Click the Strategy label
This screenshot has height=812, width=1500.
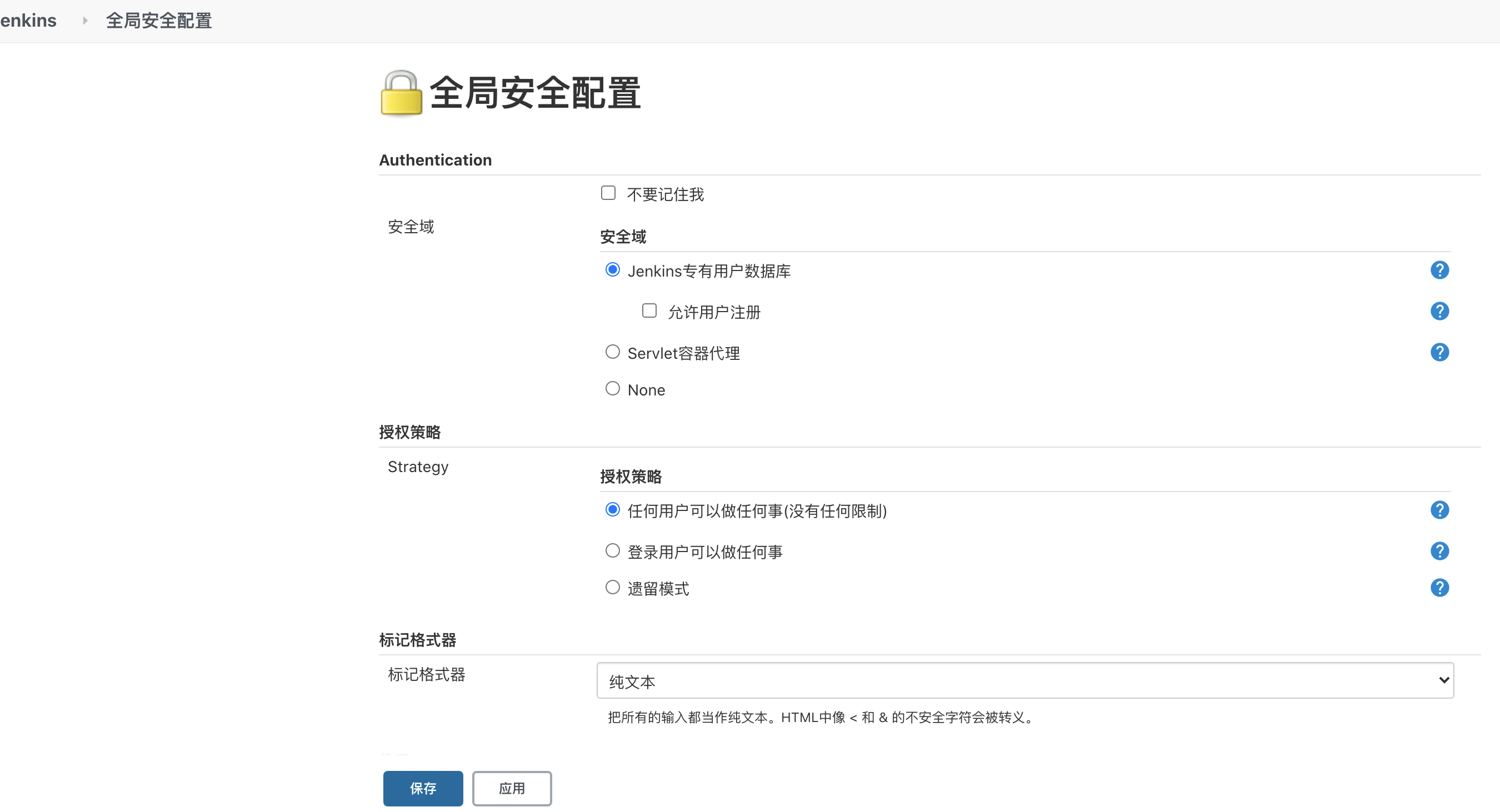coord(418,467)
